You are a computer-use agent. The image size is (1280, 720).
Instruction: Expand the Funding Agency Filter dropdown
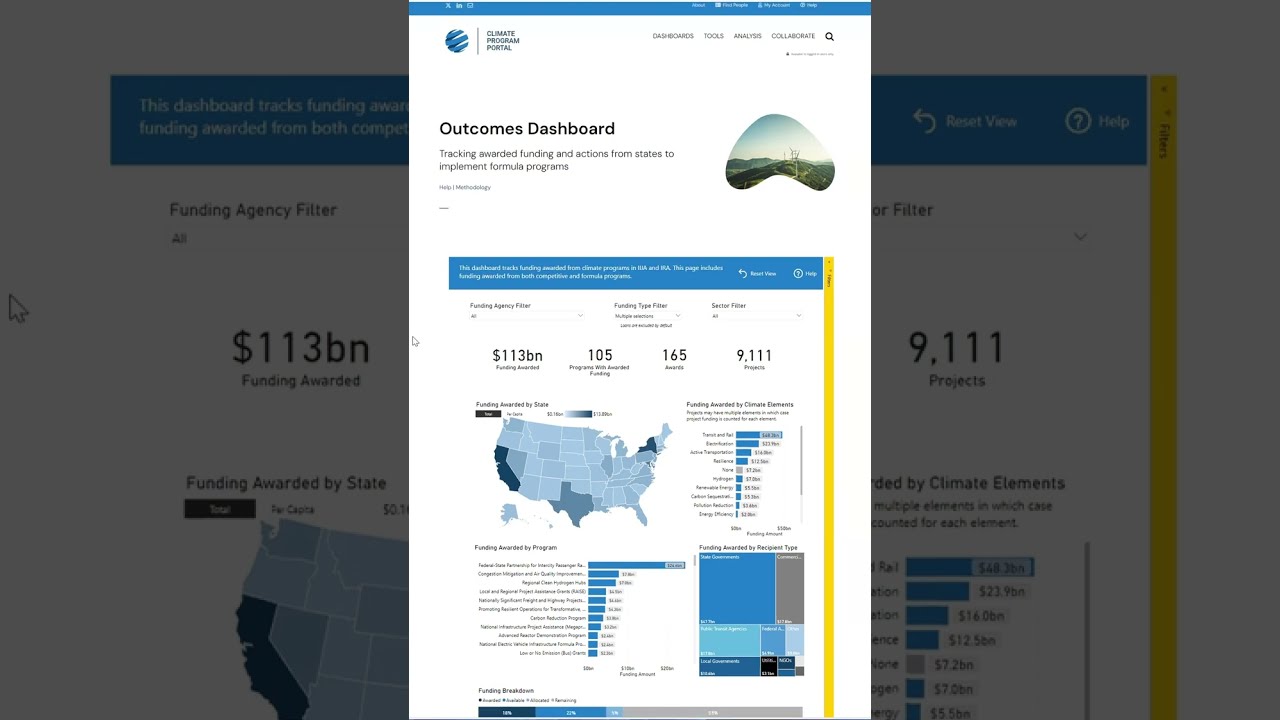[x=526, y=316]
